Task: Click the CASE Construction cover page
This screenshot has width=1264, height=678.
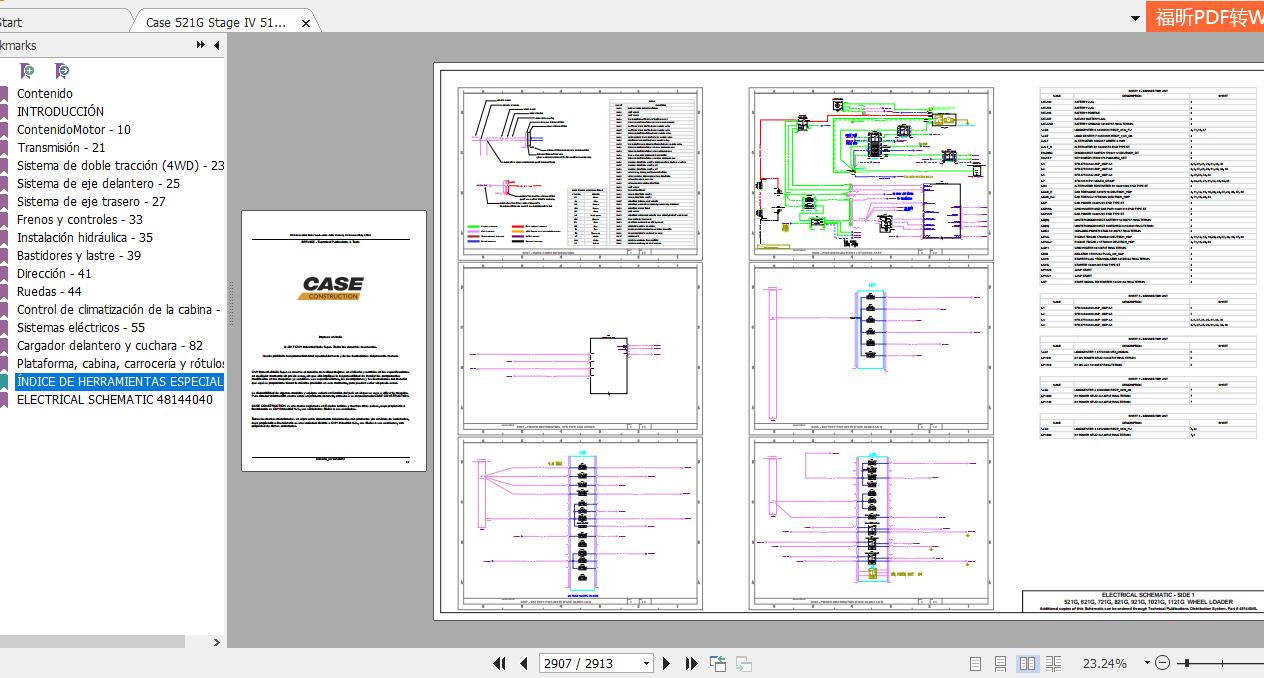Action: [x=333, y=340]
